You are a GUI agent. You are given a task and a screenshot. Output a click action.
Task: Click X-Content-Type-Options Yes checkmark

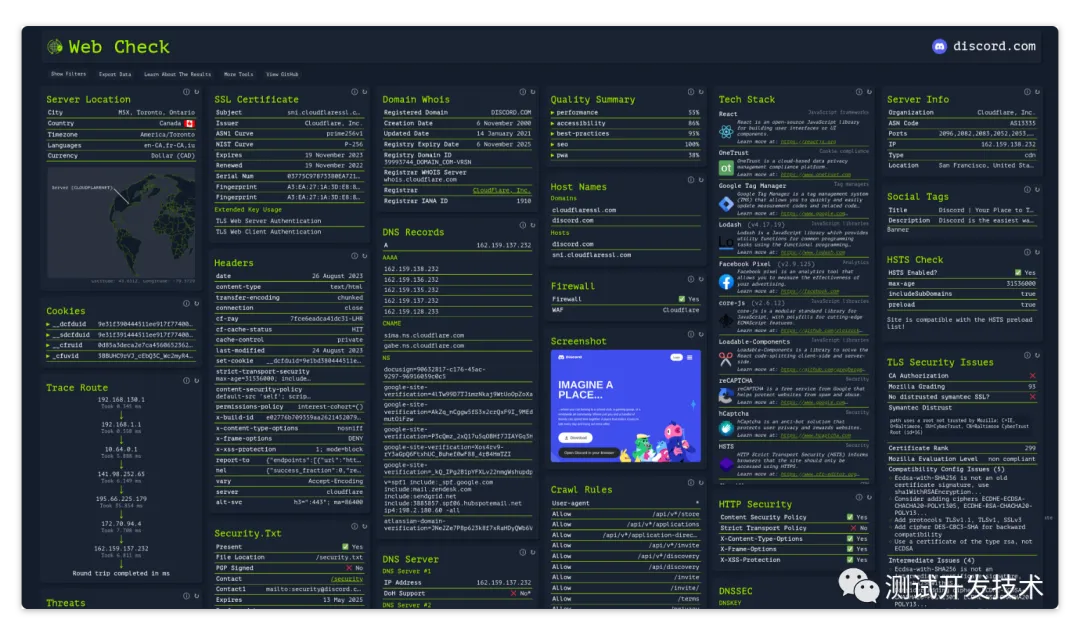pyautogui.click(x=850, y=539)
